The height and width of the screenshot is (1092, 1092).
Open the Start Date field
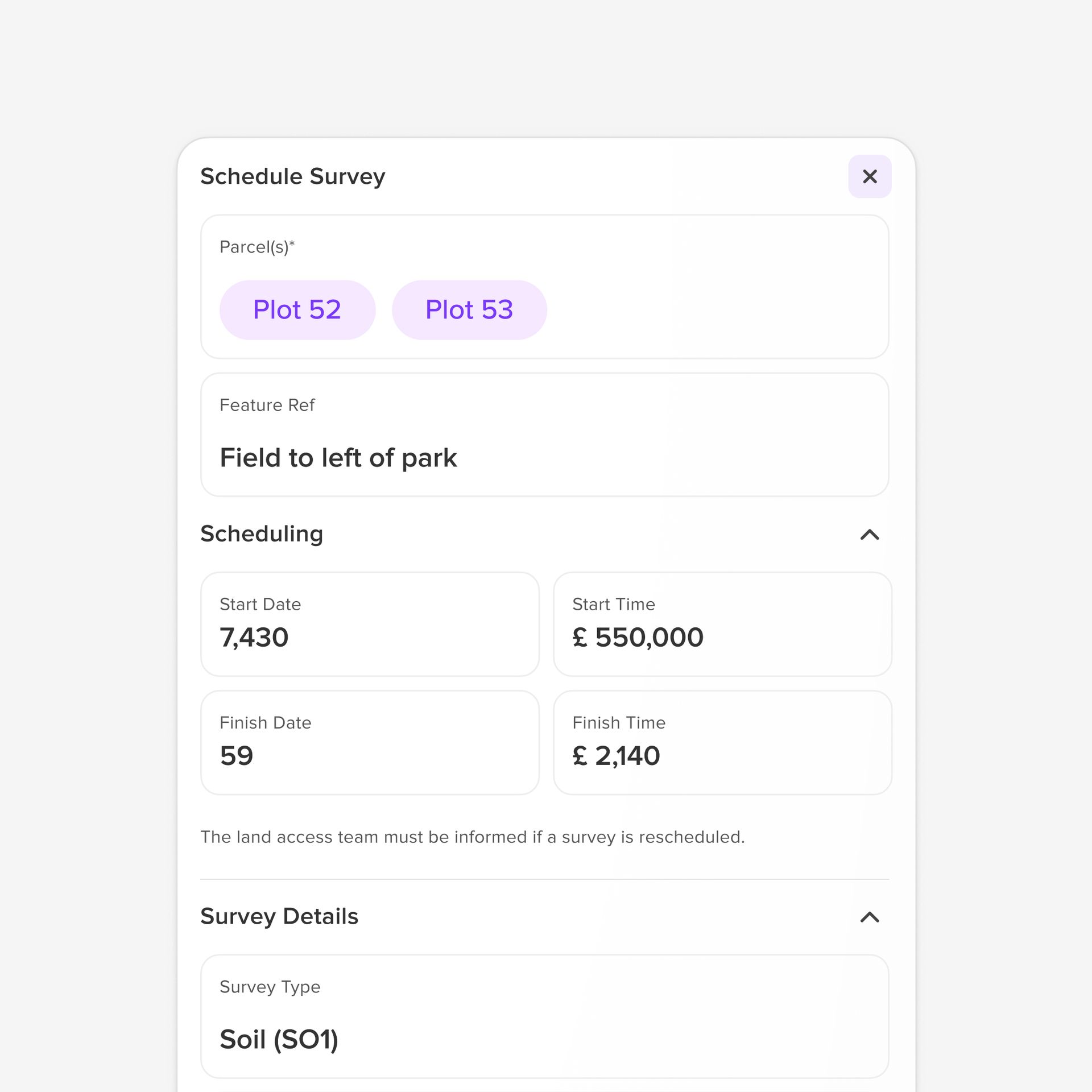point(370,624)
